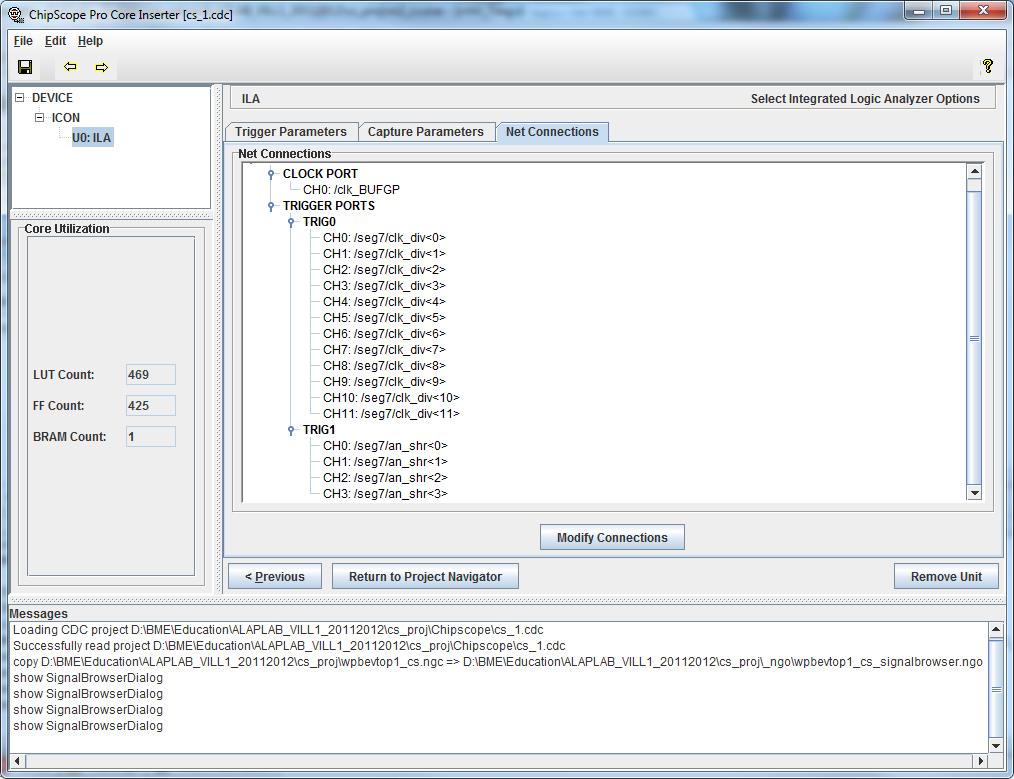This screenshot has height=779, width=1014.
Task: Click the BRAM Count value field
Action: pyautogui.click(x=151, y=436)
